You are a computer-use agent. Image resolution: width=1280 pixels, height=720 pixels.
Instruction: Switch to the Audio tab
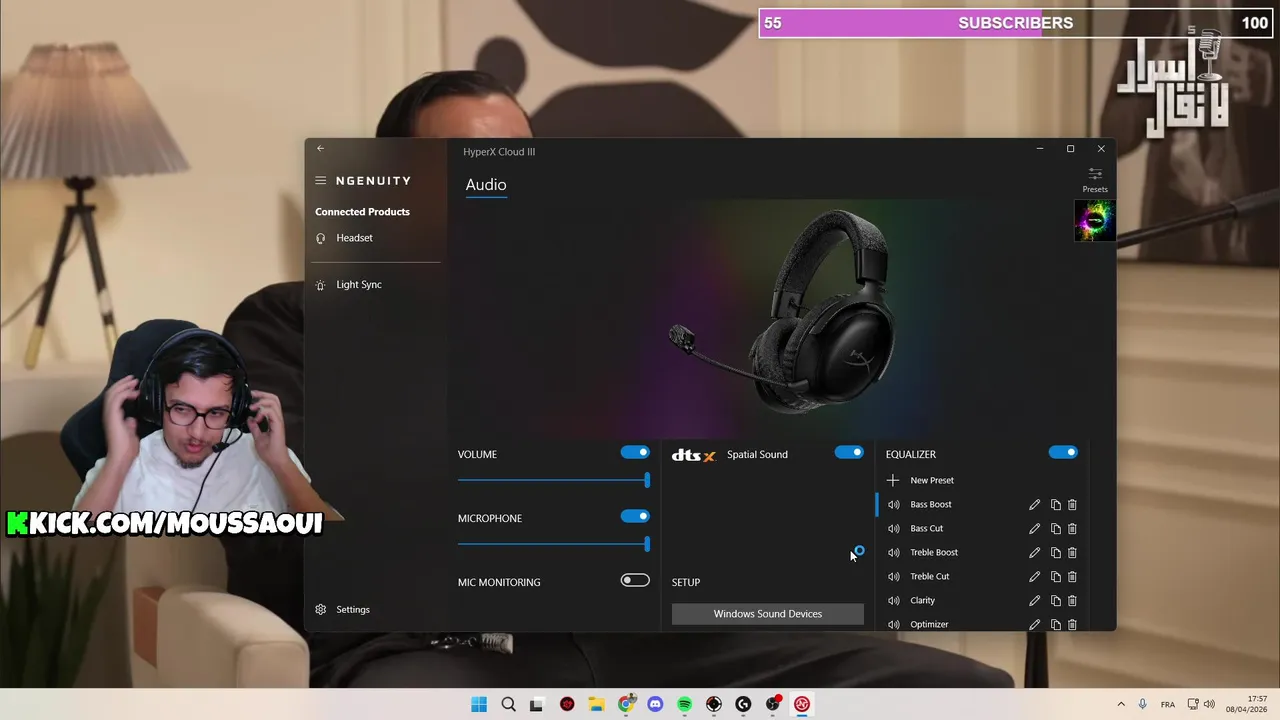(486, 185)
